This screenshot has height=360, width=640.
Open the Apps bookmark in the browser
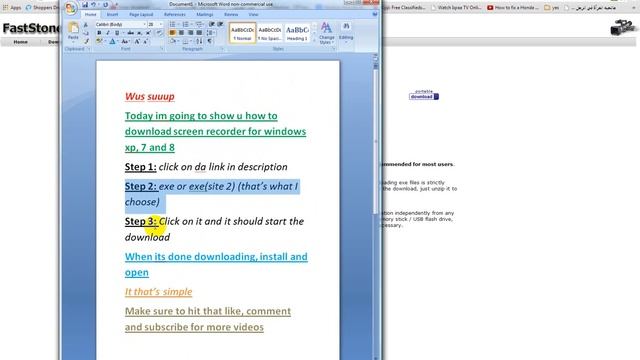[x=12, y=7]
